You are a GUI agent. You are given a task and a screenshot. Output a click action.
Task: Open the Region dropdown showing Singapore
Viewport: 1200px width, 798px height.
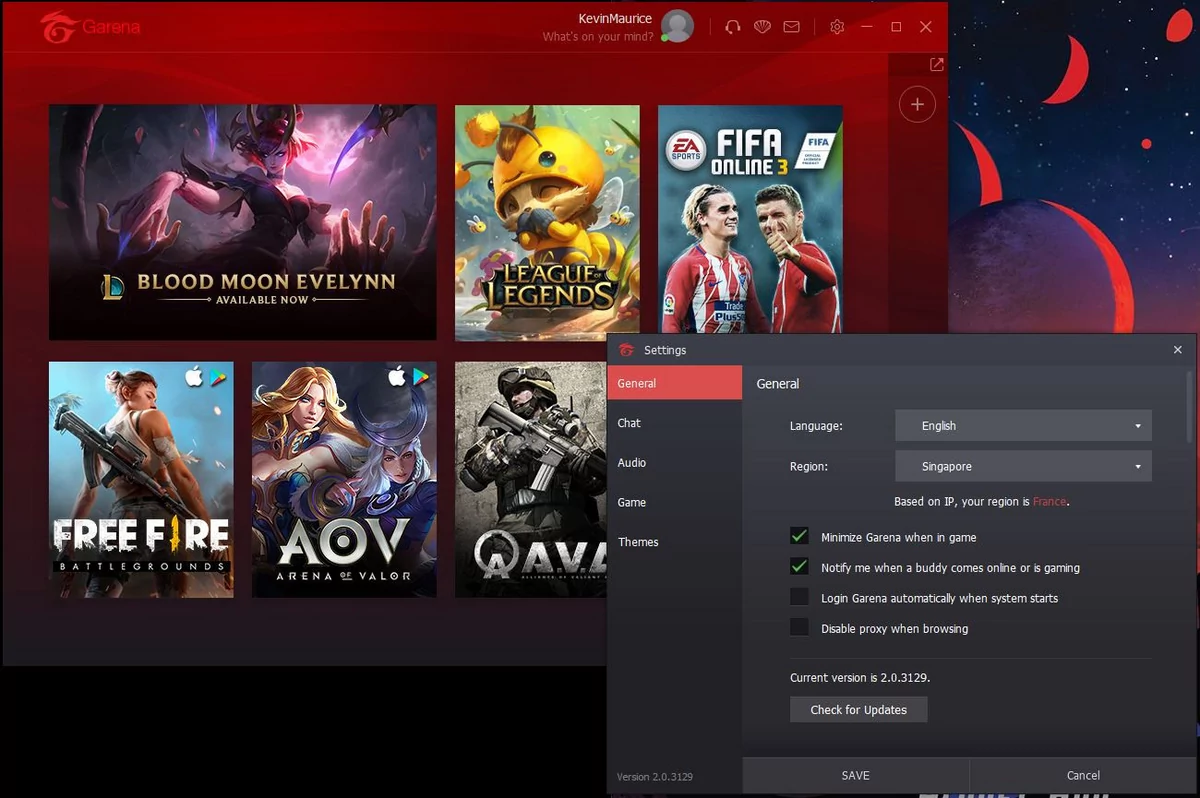[x=1023, y=466]
